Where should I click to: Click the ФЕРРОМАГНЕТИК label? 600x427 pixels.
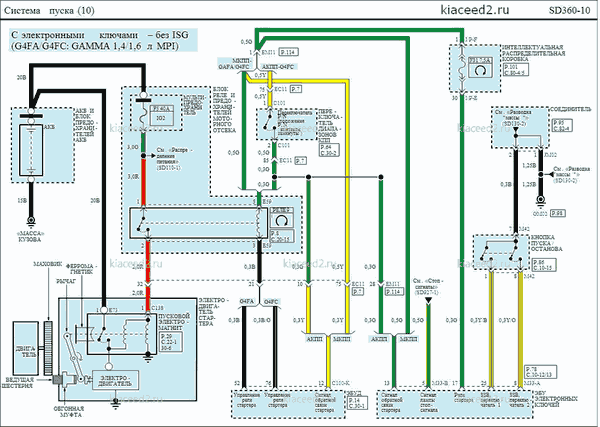(82, 269)
